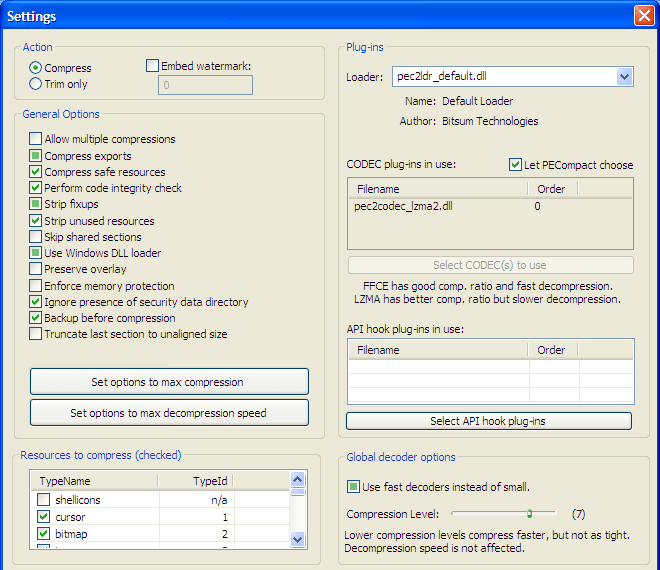Click Set options to max compression
Screen dimensions: 660x570
tap(169, 381)
